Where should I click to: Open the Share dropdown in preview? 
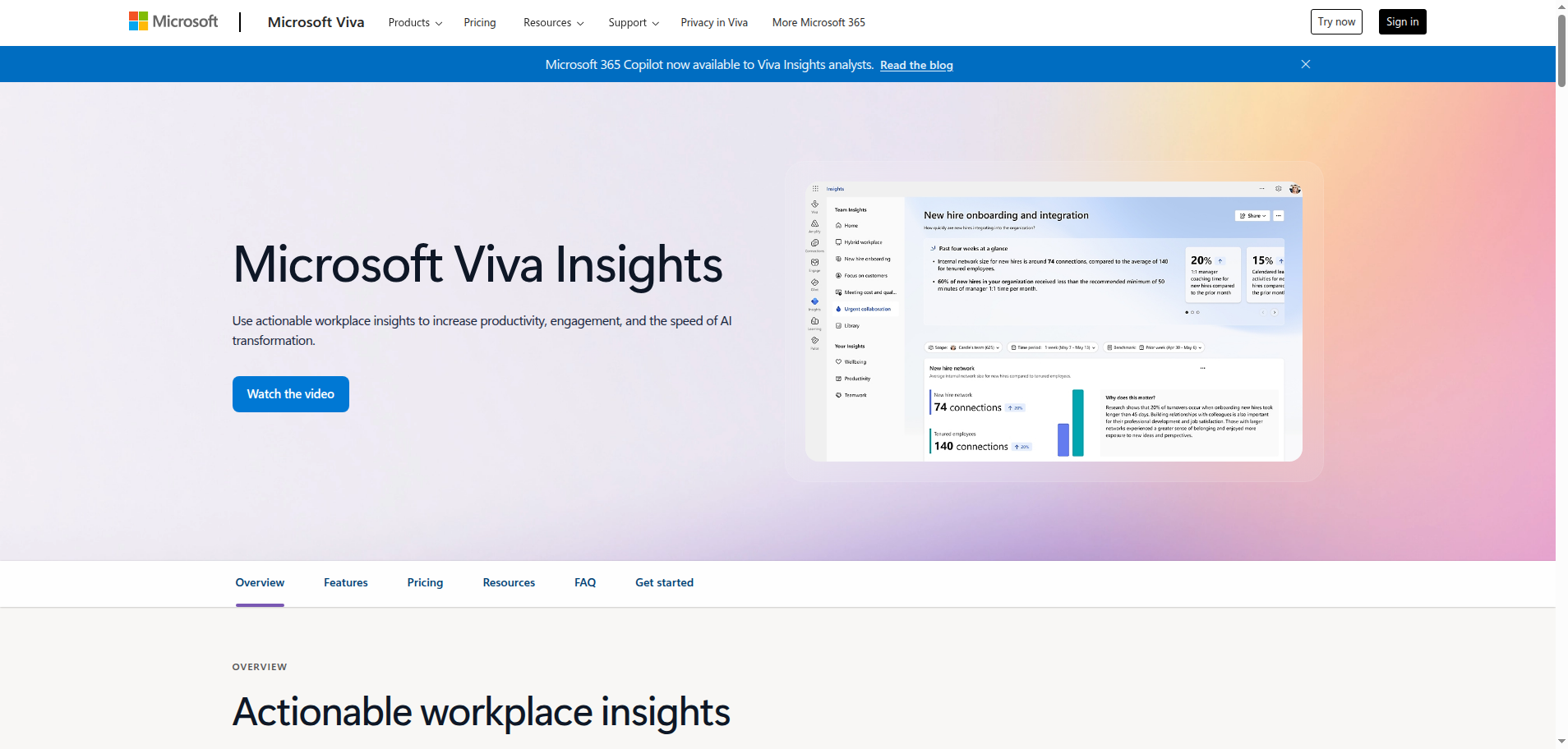(1252, 216)
